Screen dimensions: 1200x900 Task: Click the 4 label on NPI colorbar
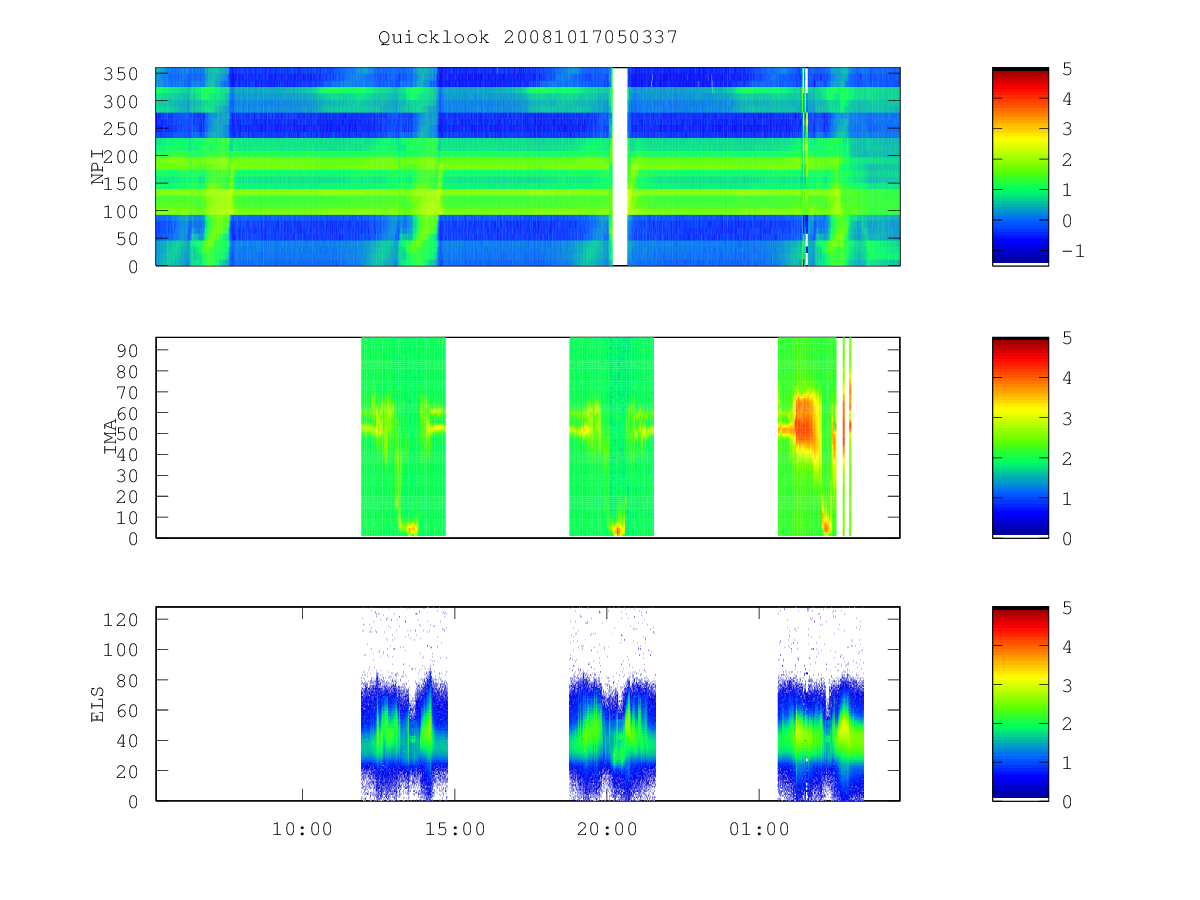[x=1066, y=98]
